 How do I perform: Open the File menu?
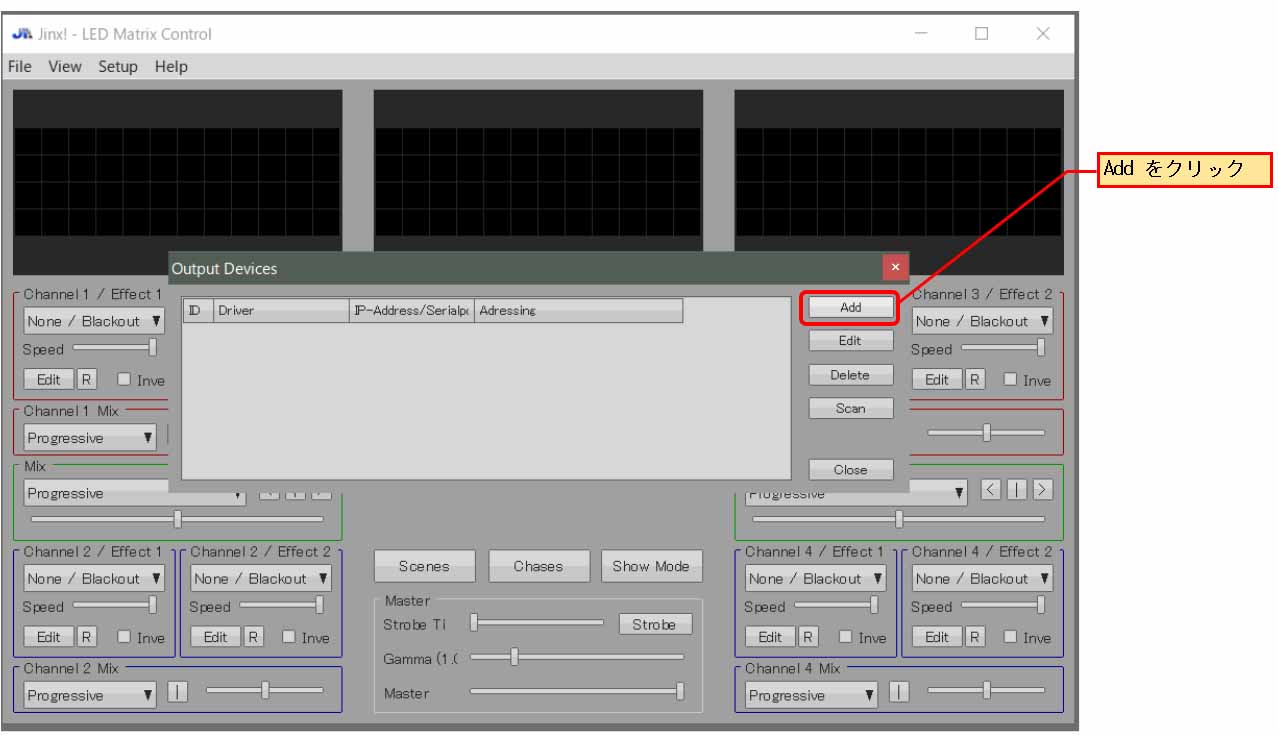click(x=19, y=67)
